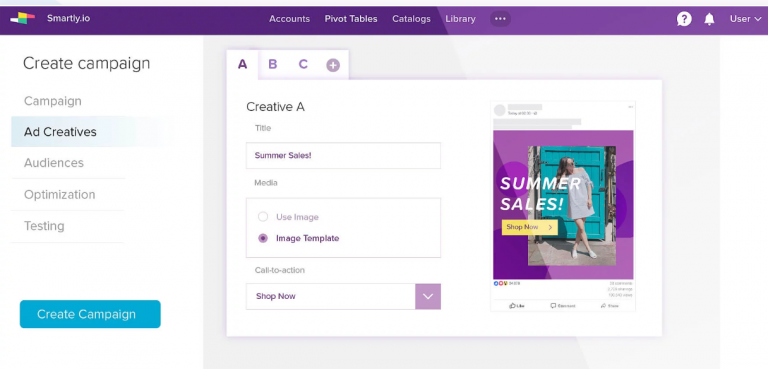
Task: Click the Creative A heading text
Action: (275, 107)
